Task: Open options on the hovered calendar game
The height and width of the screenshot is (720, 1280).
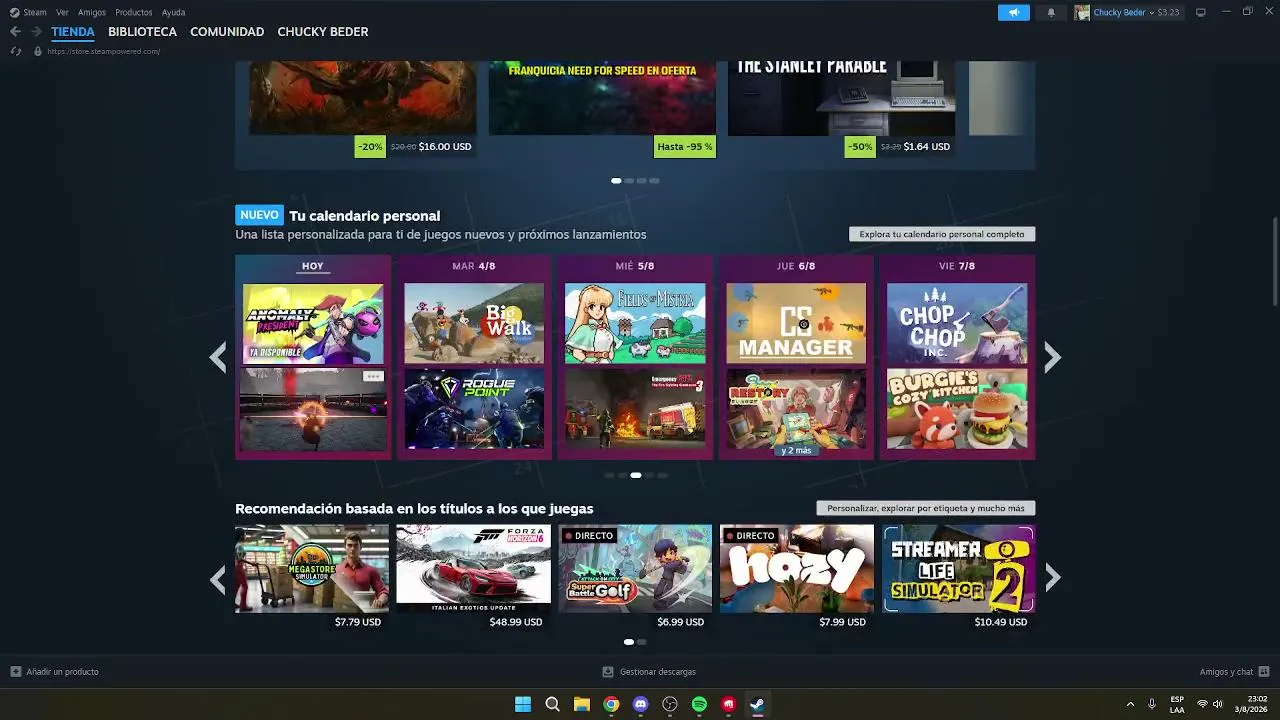Action: click(x=373, y=377)
